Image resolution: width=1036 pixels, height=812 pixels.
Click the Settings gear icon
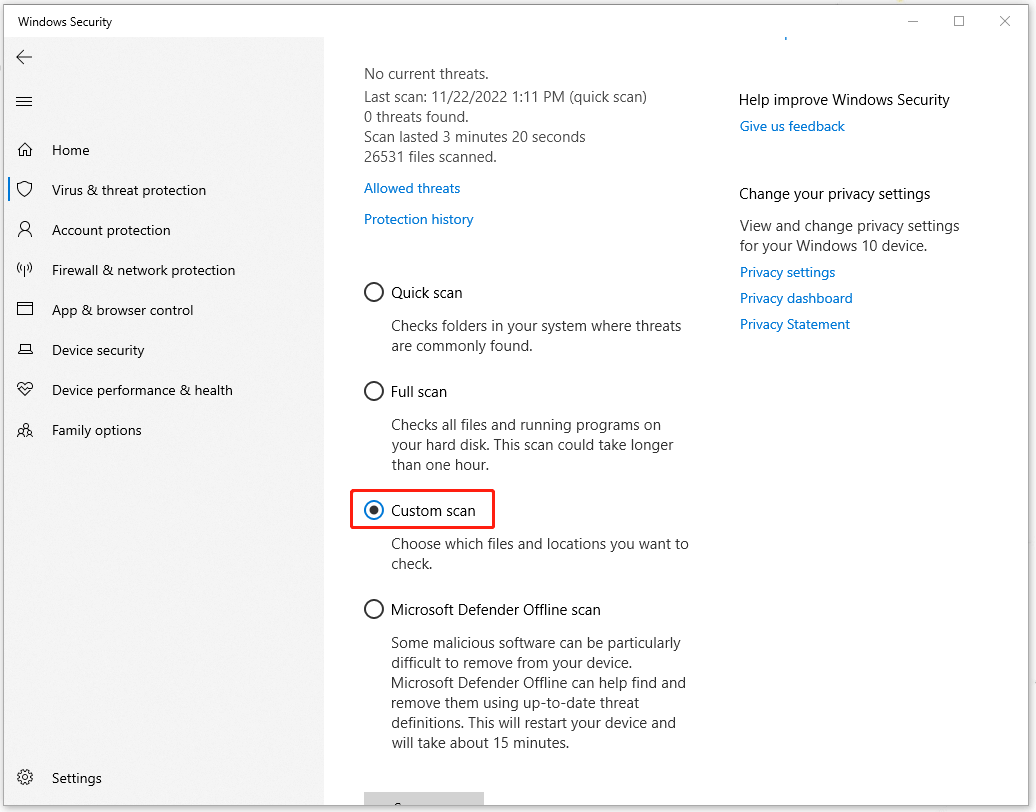pos(25,778)
